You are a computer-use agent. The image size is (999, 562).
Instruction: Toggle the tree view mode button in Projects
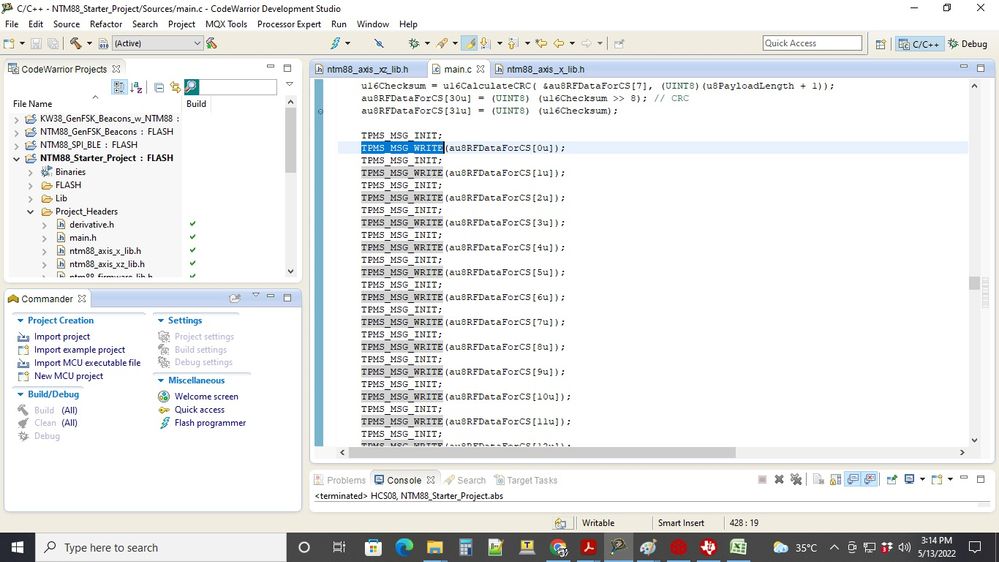tap(119, 87)
